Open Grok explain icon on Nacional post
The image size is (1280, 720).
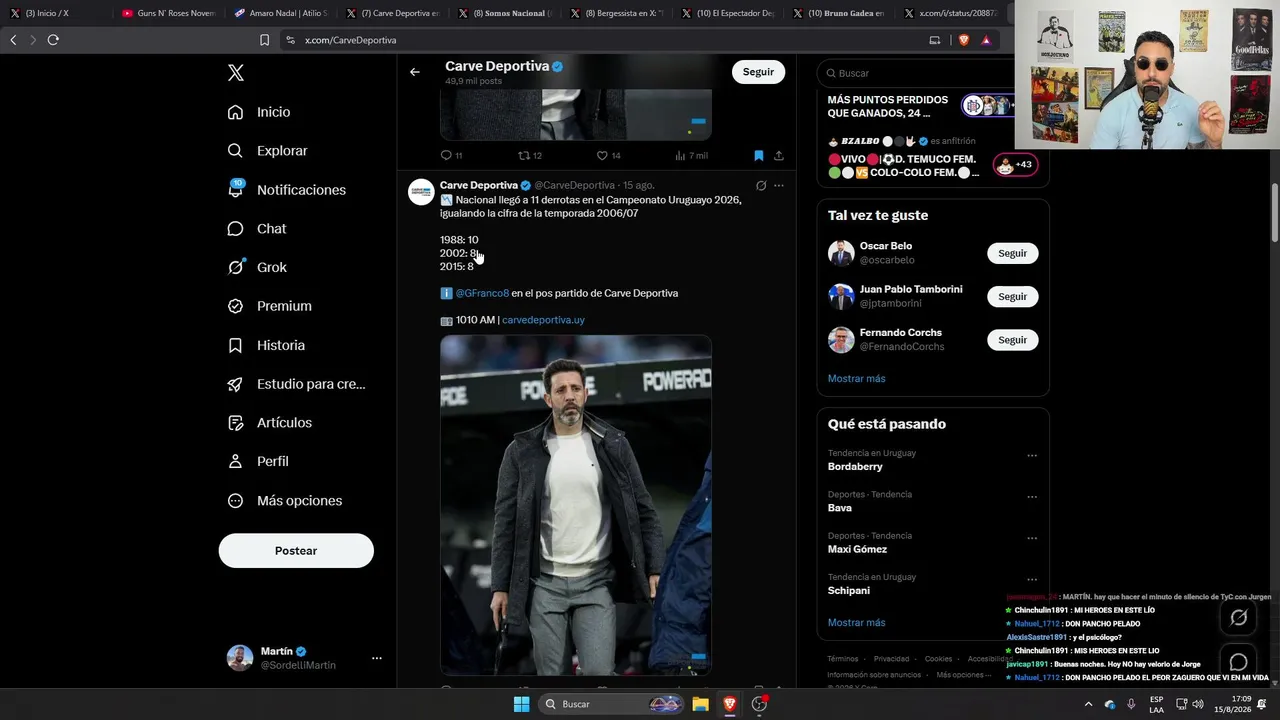761,186
